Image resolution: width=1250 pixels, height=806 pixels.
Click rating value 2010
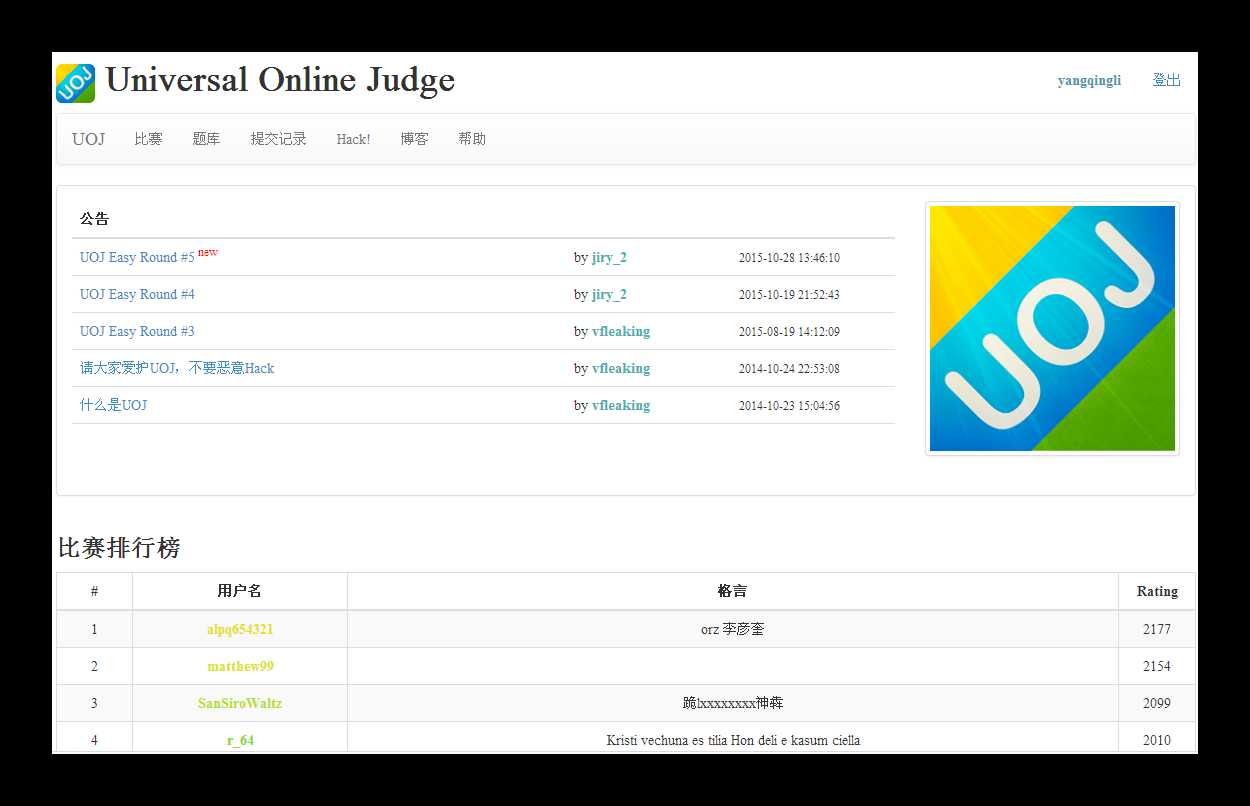tap(1157, 741)
